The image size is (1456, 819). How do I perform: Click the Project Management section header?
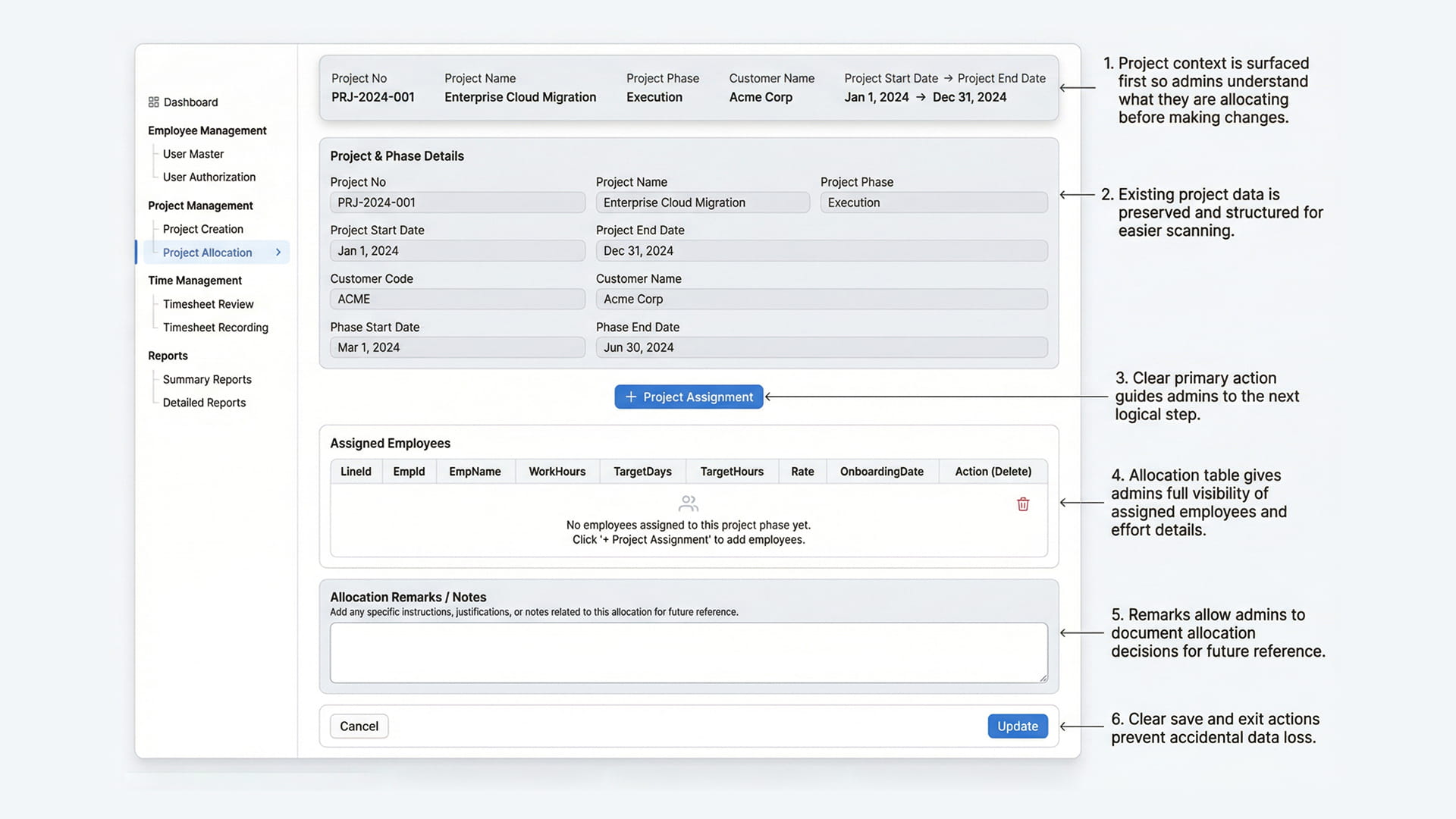point(200,206)
